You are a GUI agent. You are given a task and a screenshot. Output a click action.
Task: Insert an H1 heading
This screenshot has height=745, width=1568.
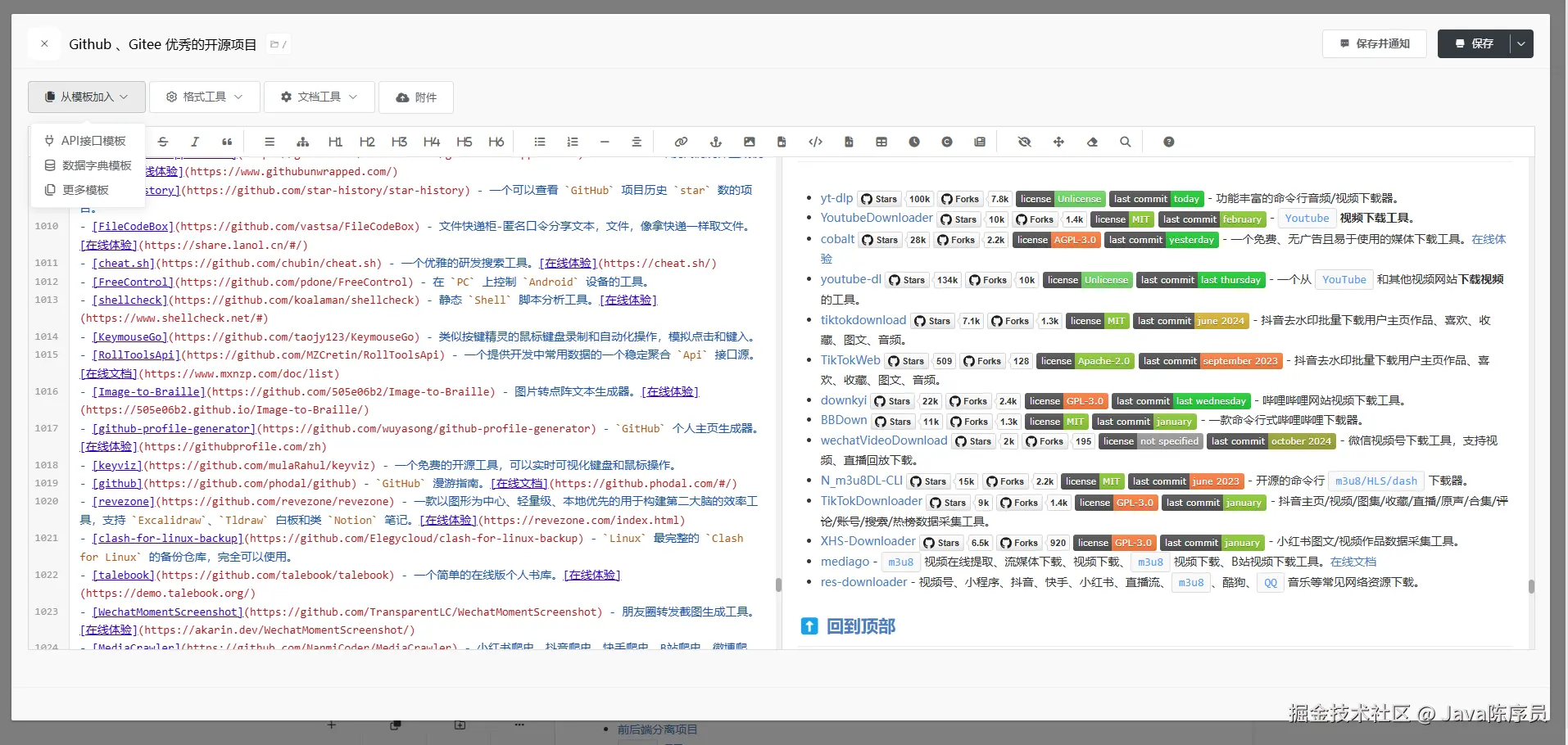click(335, 142)
